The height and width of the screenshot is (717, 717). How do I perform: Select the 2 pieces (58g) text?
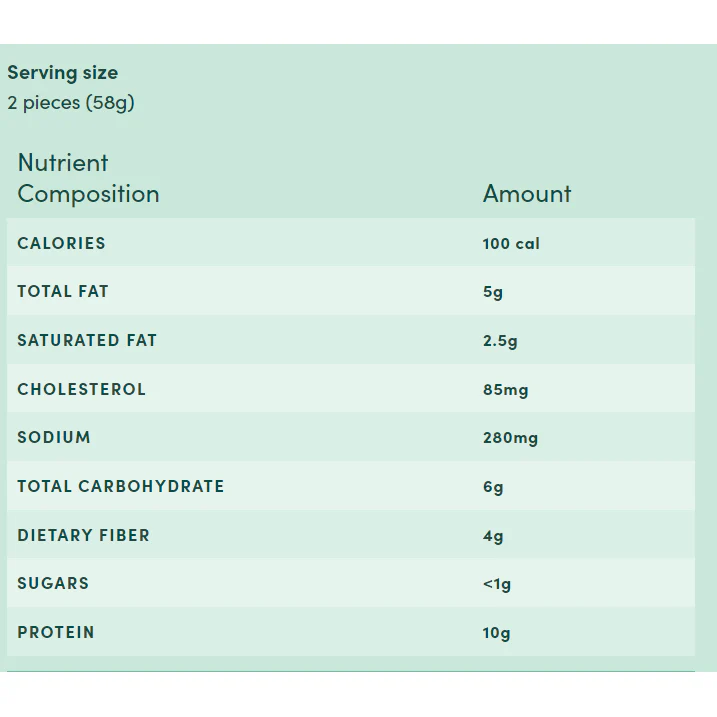71,103
